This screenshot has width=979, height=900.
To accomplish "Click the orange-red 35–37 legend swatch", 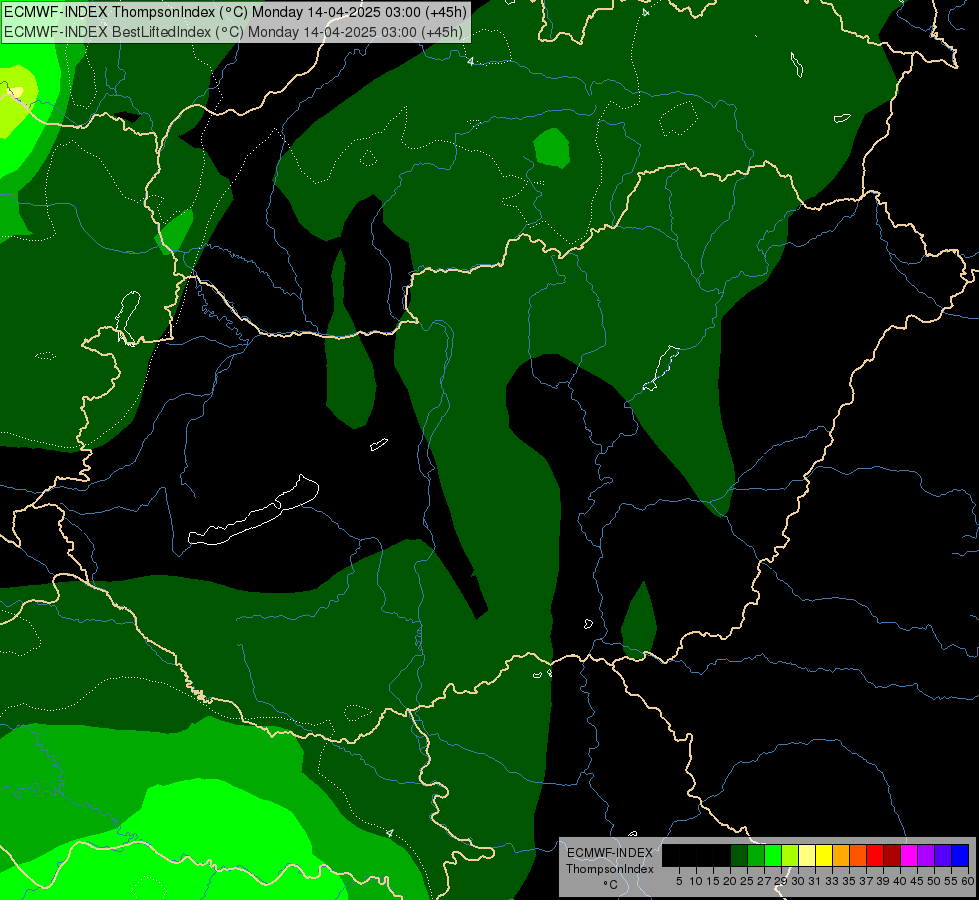I will pos(858,855).
